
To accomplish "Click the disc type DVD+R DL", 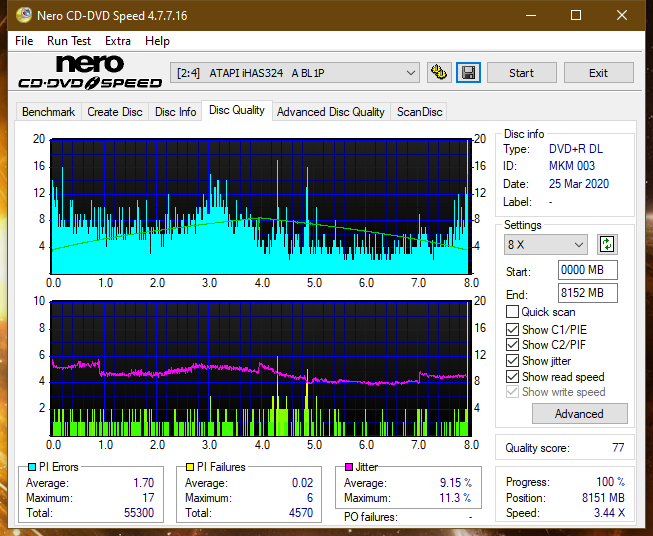I will [x=576, y=149].
